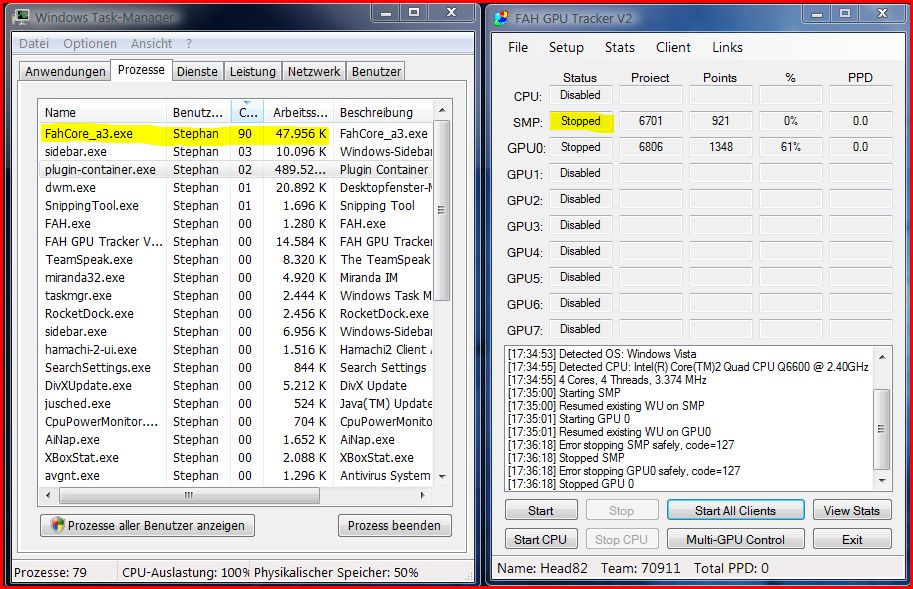Open the Optionen menu
The width and height of the screenshot is (913, 589).
(90, 44)
